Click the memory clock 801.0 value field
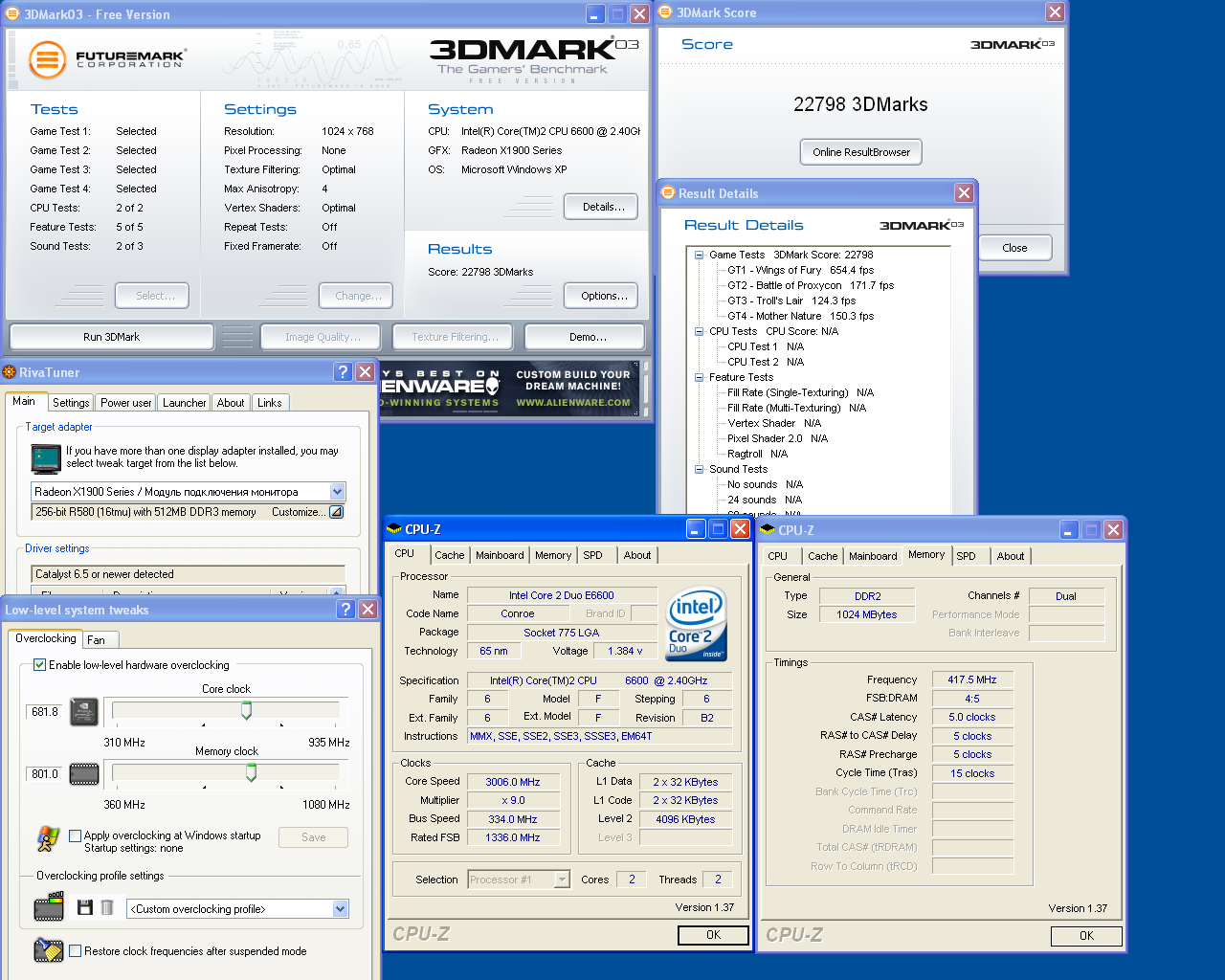The image size is (1225, 980). pos(45,774)
